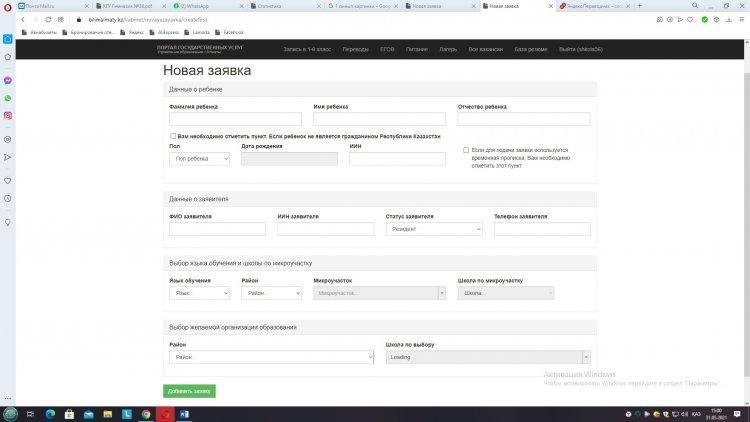Open the 'Район' dropdown for desired organization

pos(271,357)
